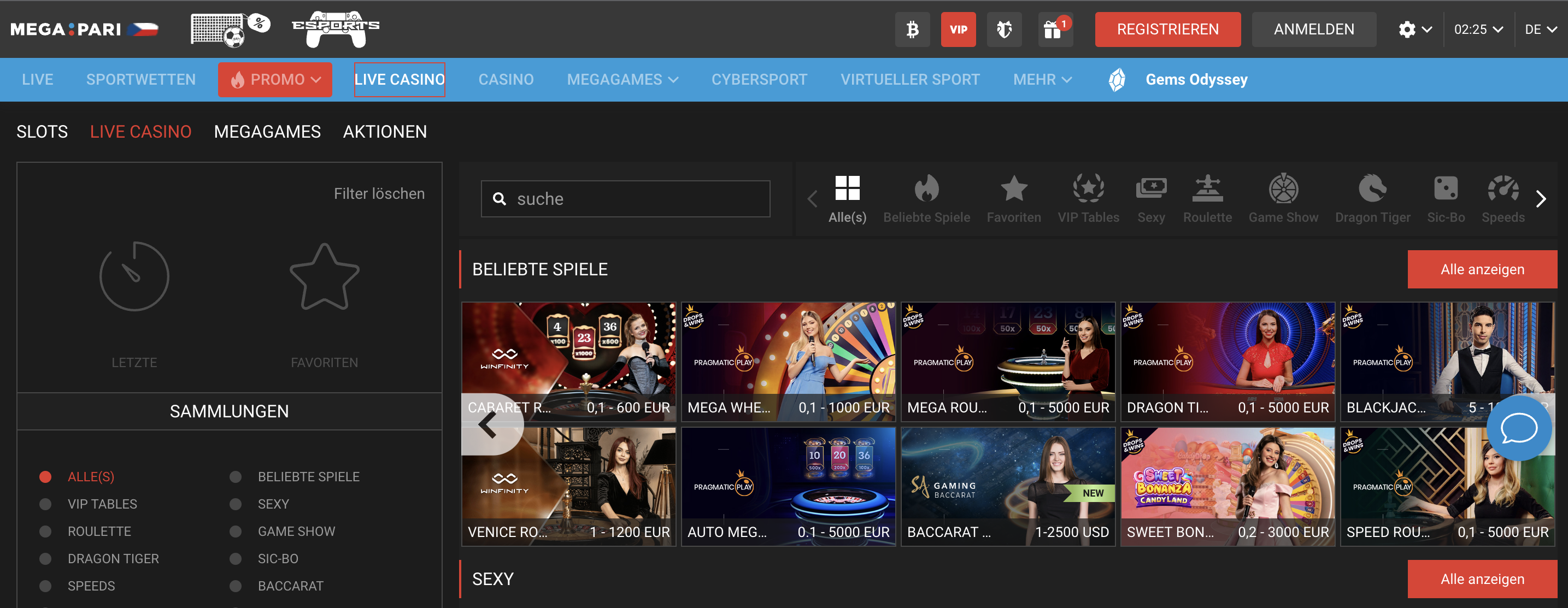Open the Cybersport menu item
This screenshot has width=1568, height=608.
pyautogui.click(x=759, y=80)
